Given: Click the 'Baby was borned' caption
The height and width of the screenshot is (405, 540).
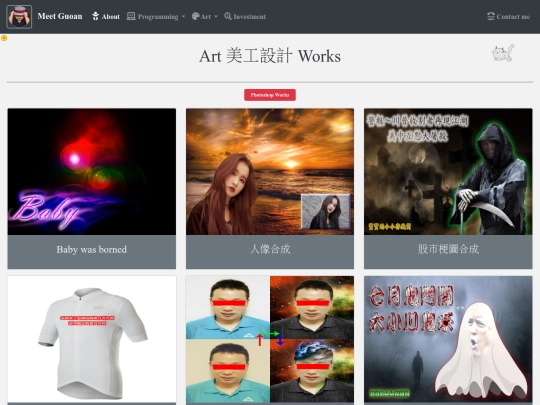Looking at the screenshot, I should click(x=92, y=249).
